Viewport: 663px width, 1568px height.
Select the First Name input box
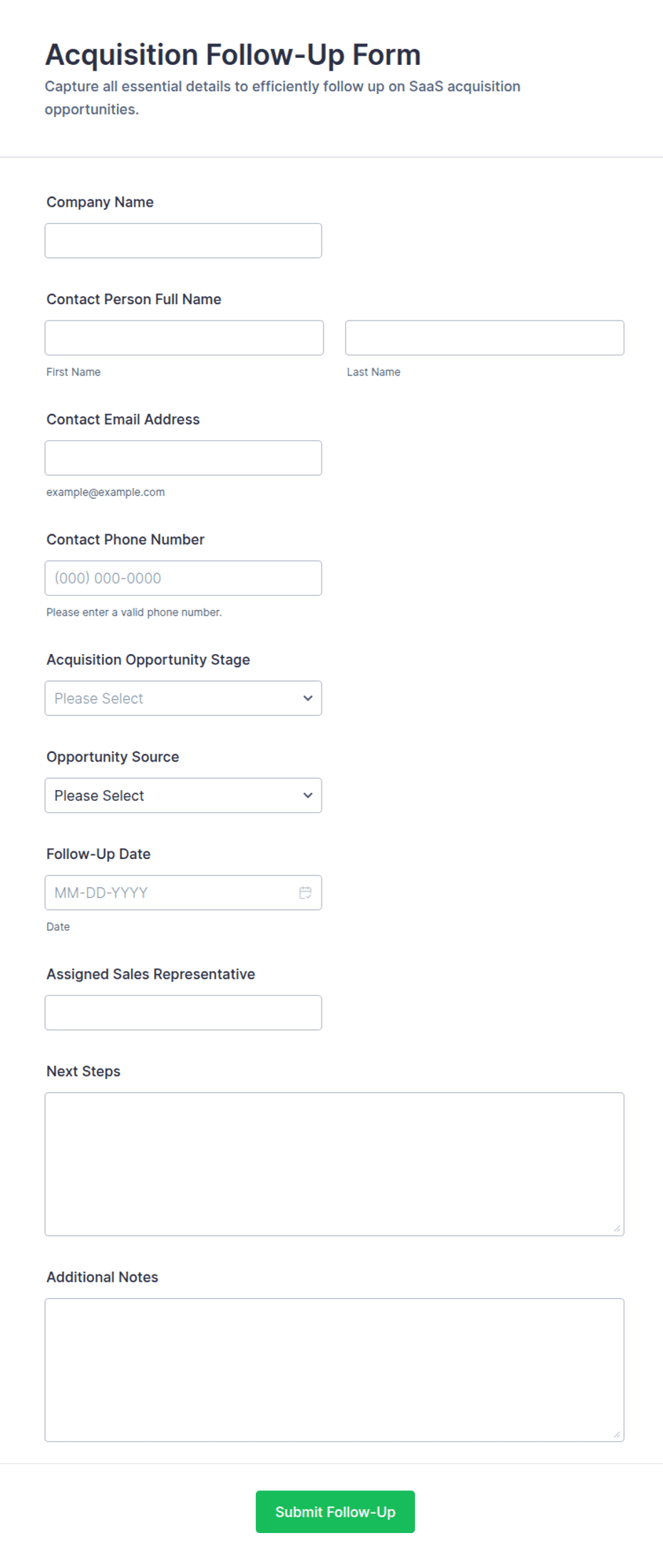click(184, 338)
